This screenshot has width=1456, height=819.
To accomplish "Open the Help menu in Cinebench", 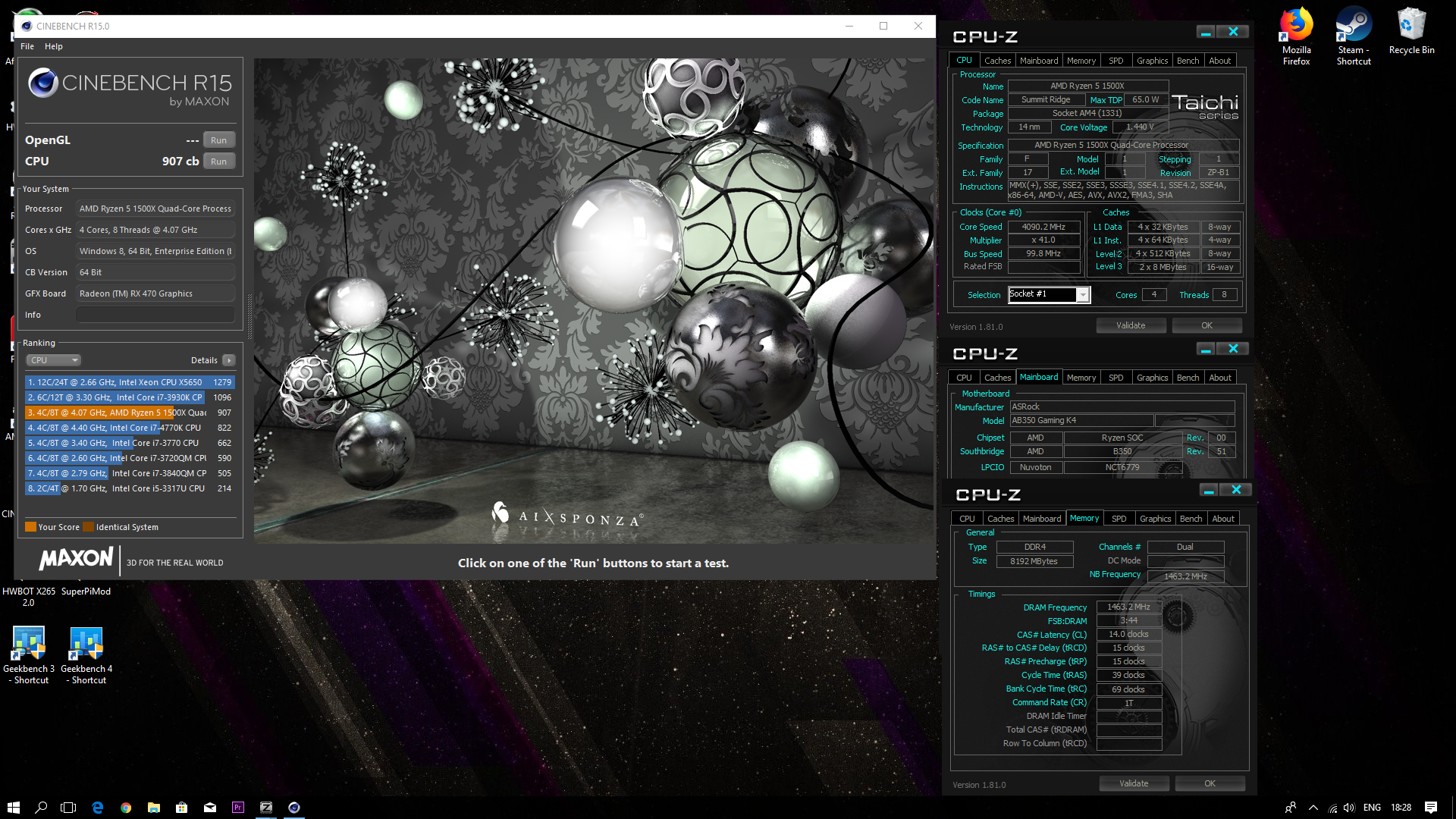I will click(53, 46).
